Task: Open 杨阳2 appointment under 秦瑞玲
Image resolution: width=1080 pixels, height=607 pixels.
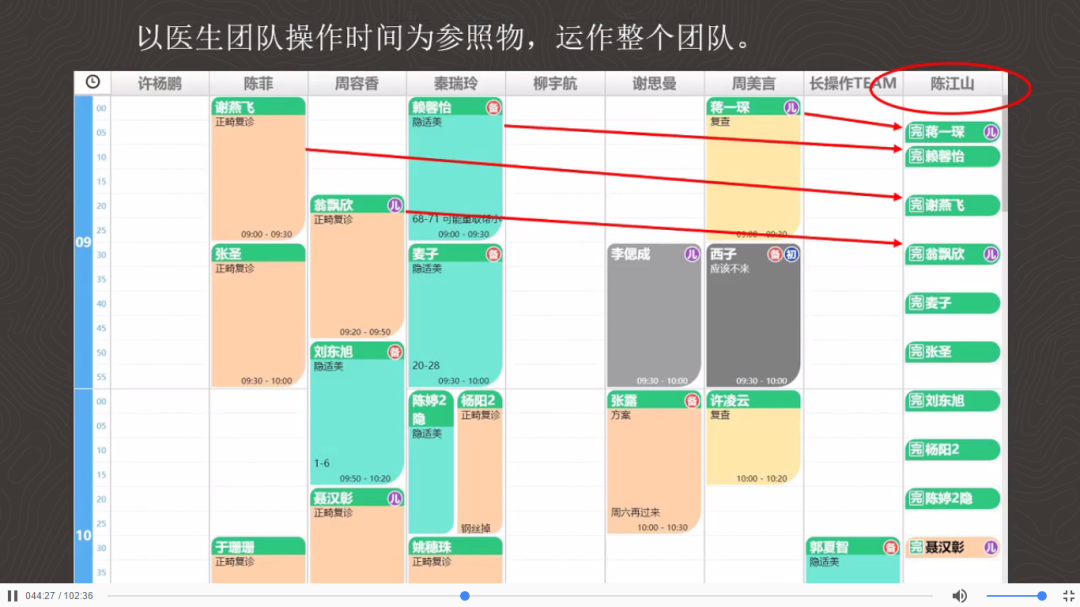Action: tap(480, 462)
